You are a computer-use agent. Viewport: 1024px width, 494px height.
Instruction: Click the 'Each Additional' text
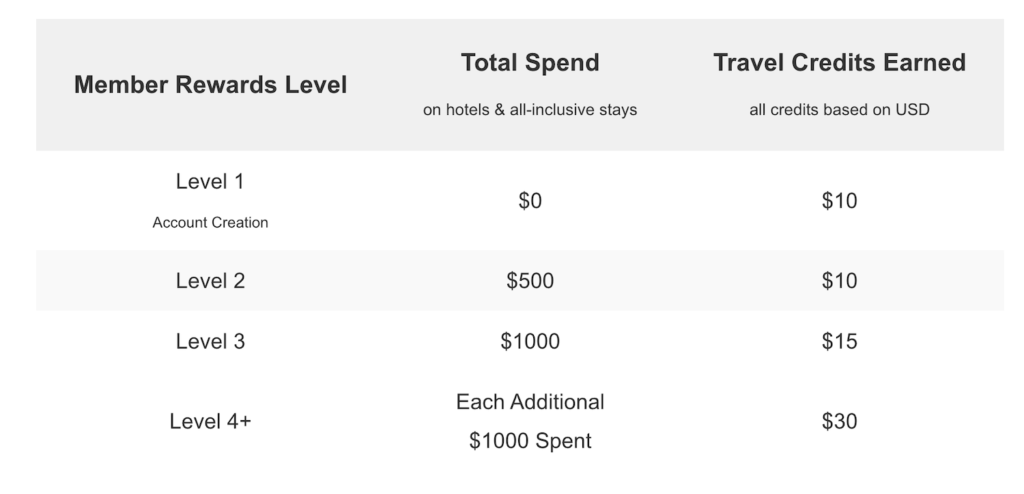pos(530,402)
